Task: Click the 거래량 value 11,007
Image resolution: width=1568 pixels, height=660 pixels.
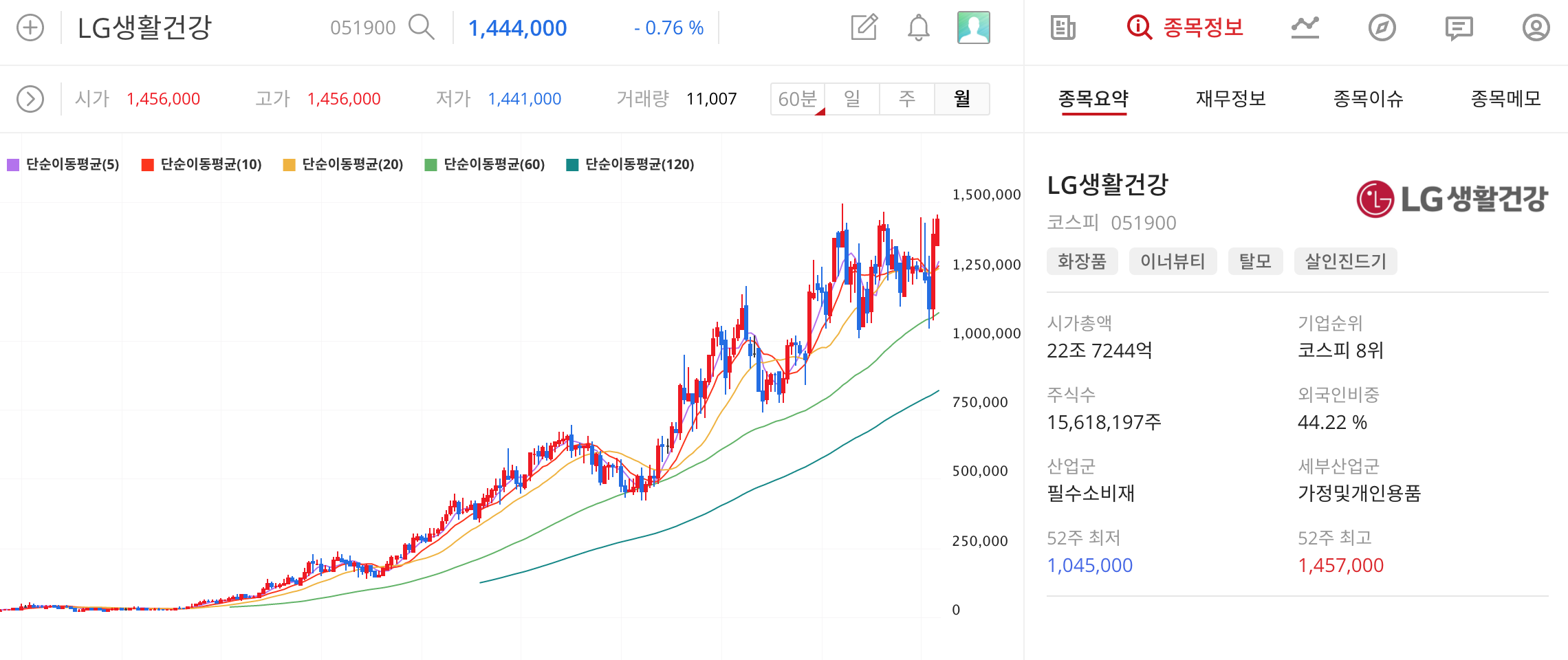Action: (712, 99)
